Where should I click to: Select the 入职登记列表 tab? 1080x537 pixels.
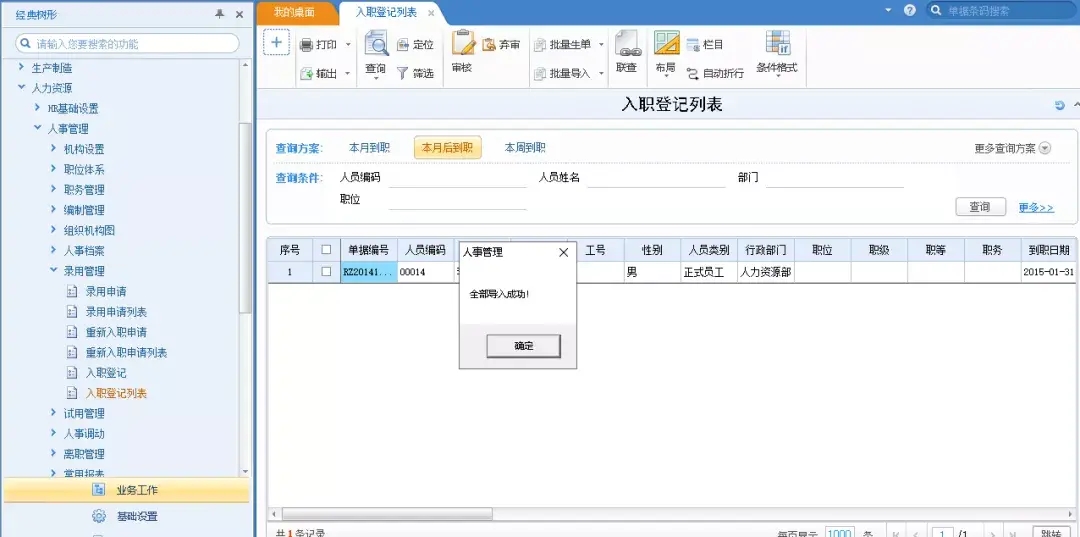[x=386, y=13]
